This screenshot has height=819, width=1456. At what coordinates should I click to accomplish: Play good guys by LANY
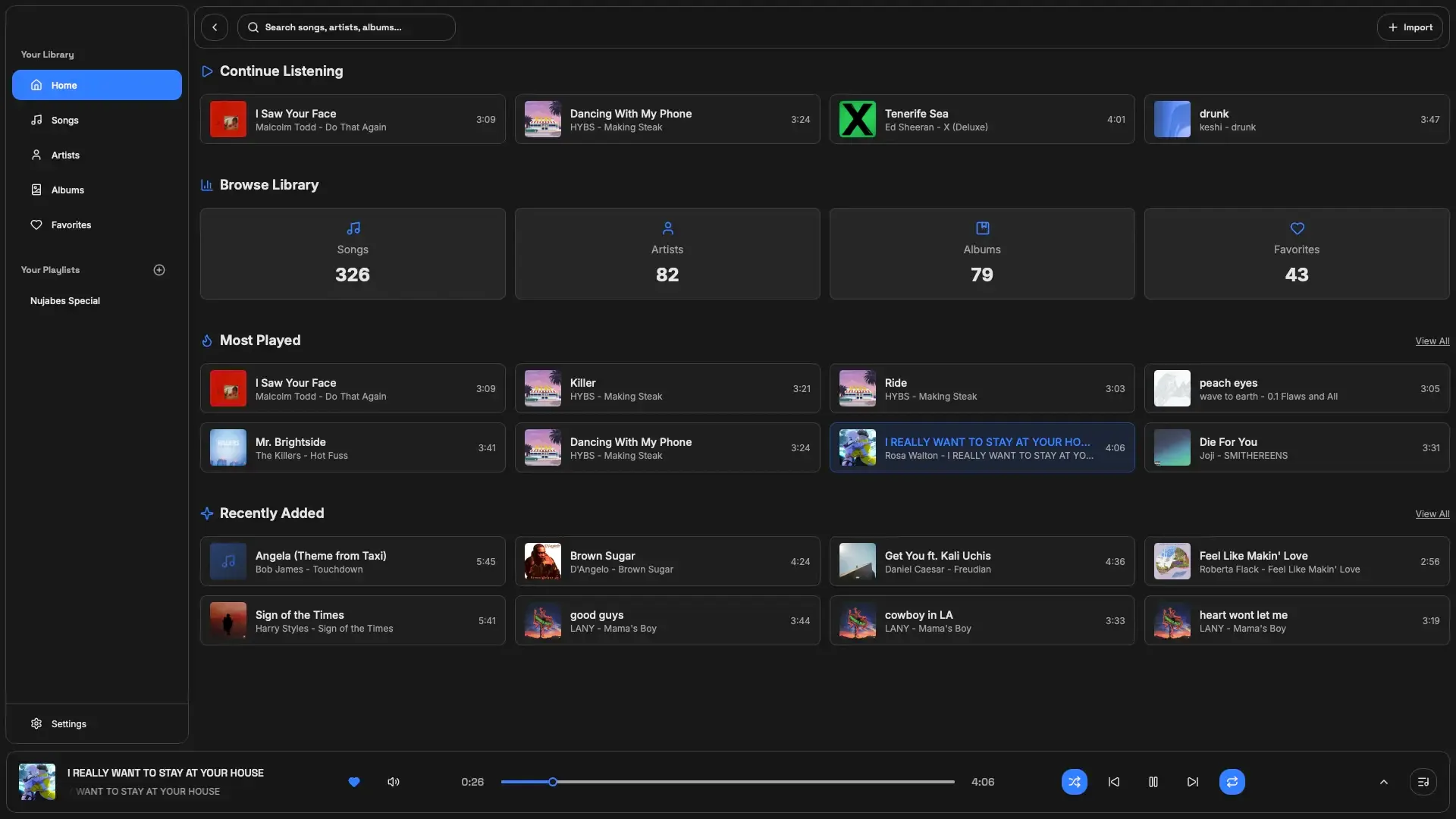667,620
